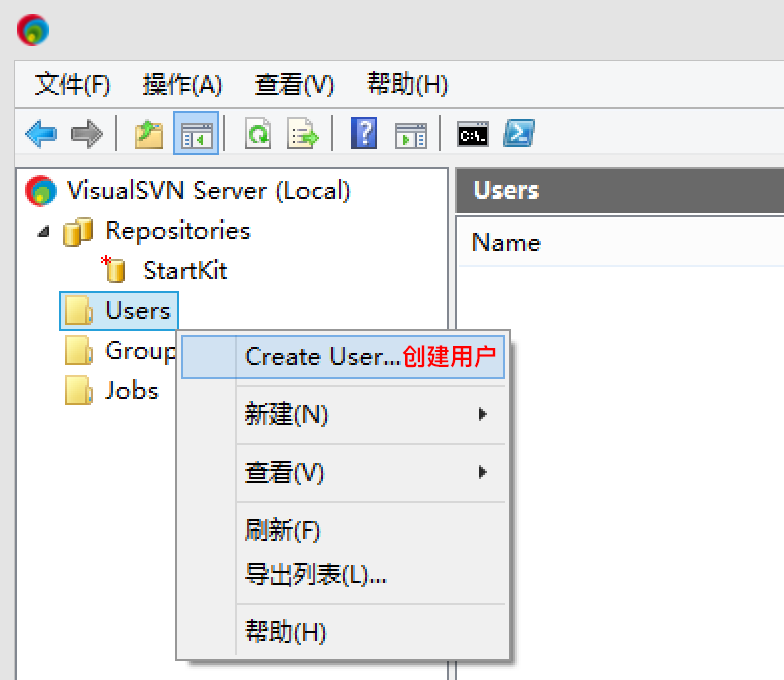Screen dimensions: 784x680
Task: Open the 文件(F) menu
Action: pyautogui.click(x=72, y=85)
